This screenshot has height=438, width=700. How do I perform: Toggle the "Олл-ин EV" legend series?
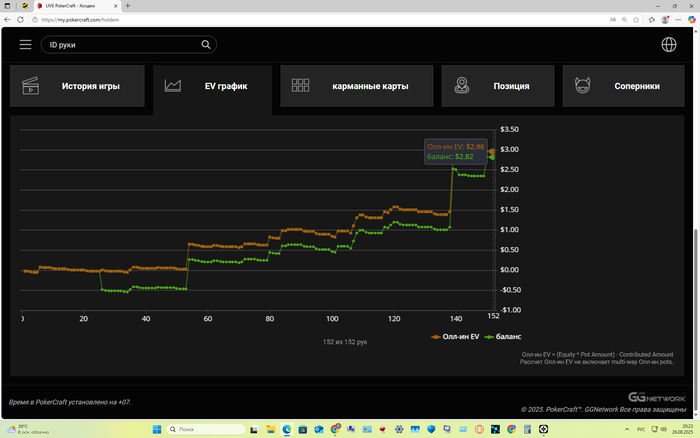point(455,337)
